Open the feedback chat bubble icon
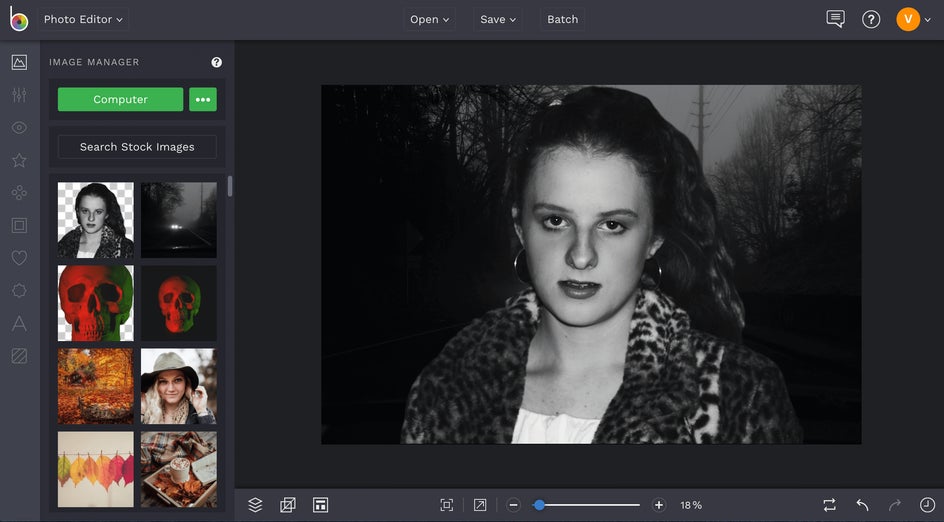Image resolution: width=944 pixels, height=522 pixels. (x=835, y=19)
